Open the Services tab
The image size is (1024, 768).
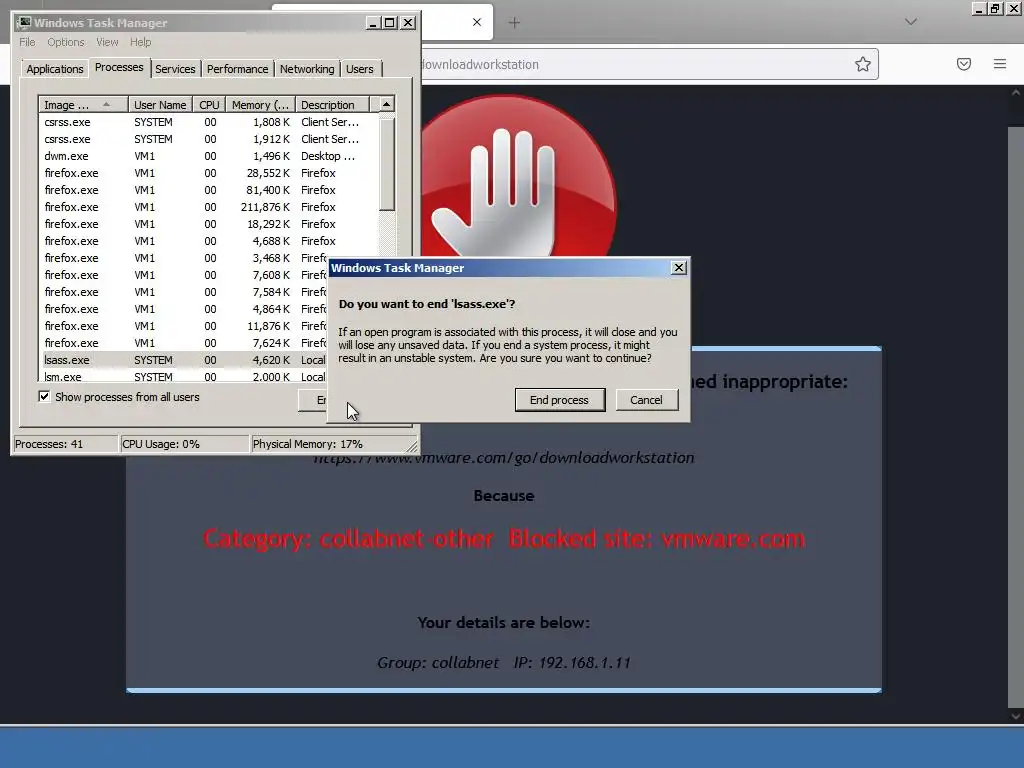tap(175, 69)
